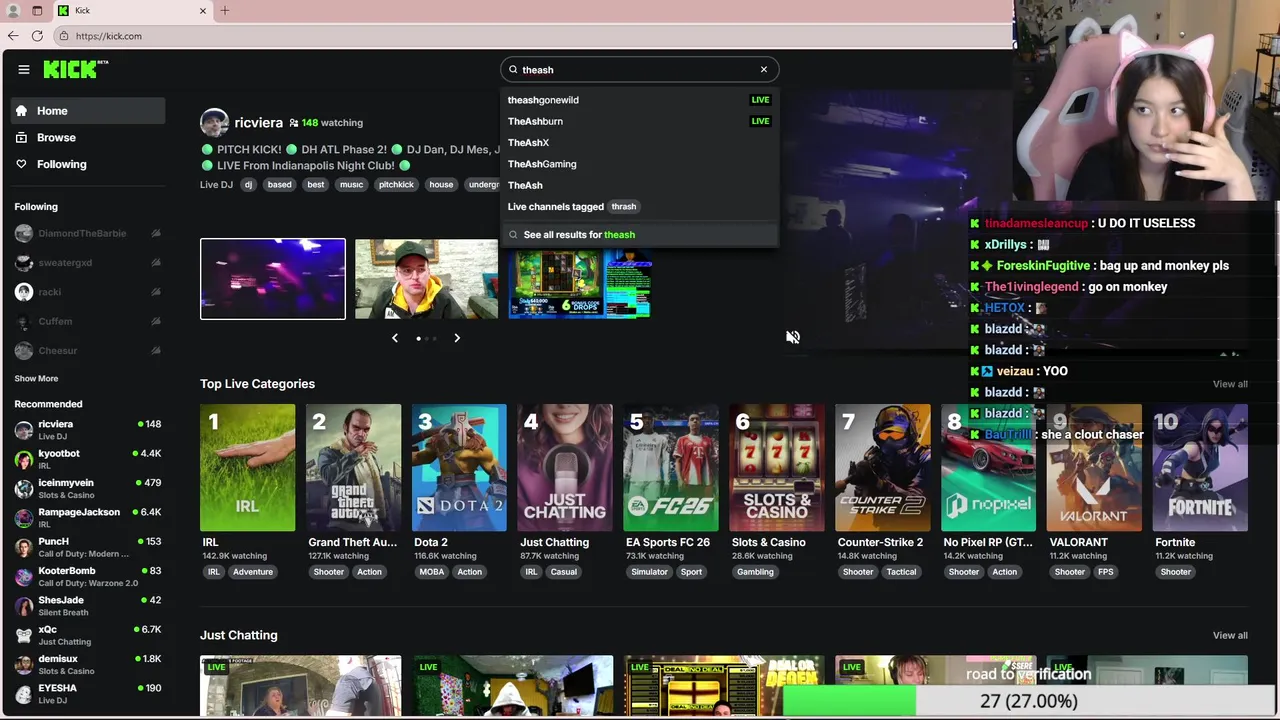Open Browse in sidebar
Viewport: 1280px width, 720px height.
click(89, 137)
